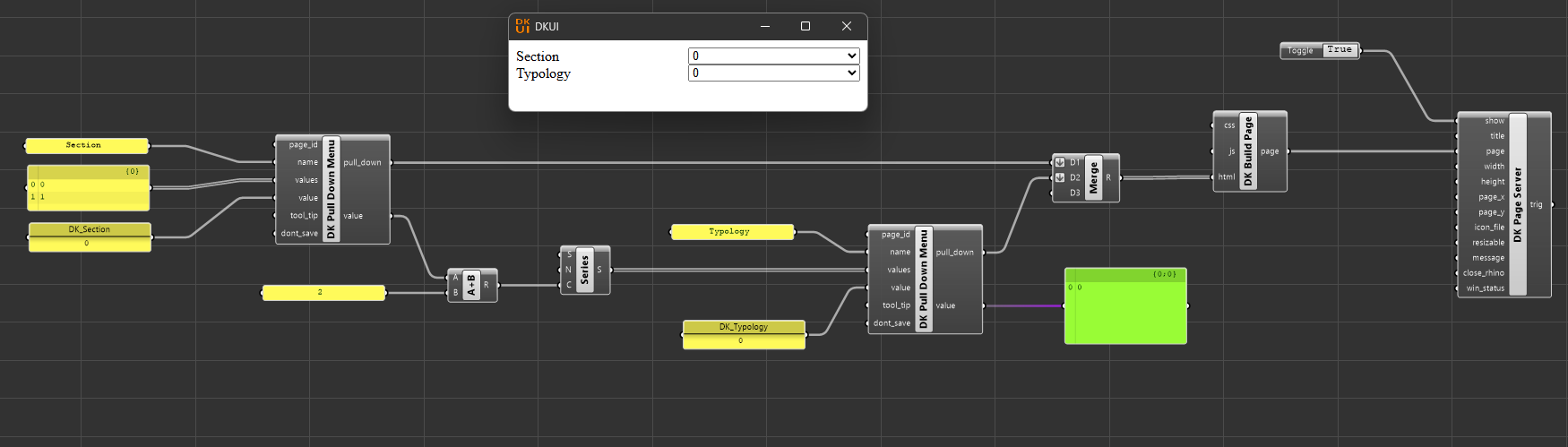Select the green output panel
This screenshot has height=447, width=1568.
point(1125,305)
